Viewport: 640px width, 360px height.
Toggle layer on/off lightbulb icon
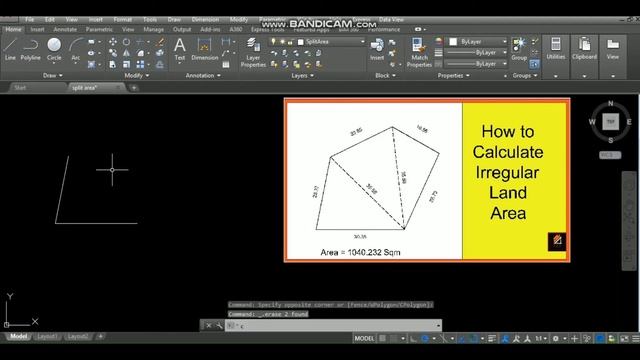273,42
